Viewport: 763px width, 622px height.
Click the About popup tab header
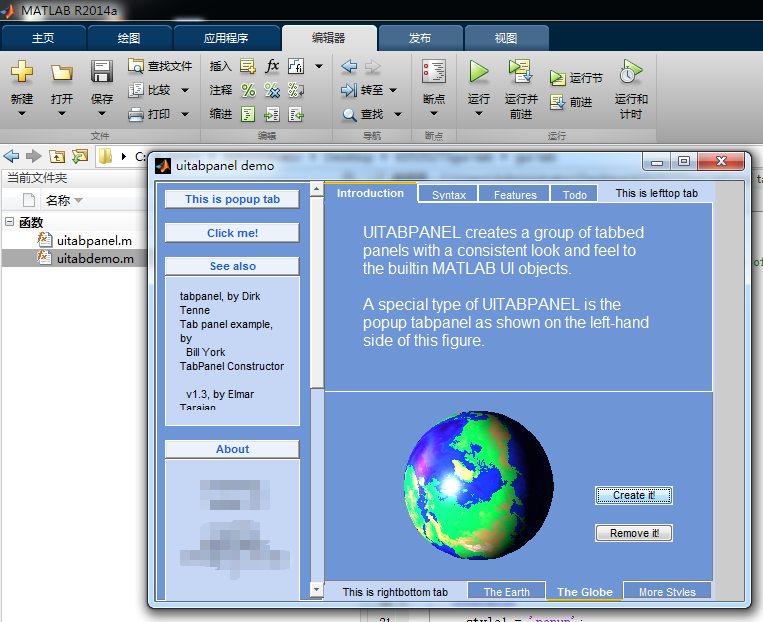tap(232, 449)
